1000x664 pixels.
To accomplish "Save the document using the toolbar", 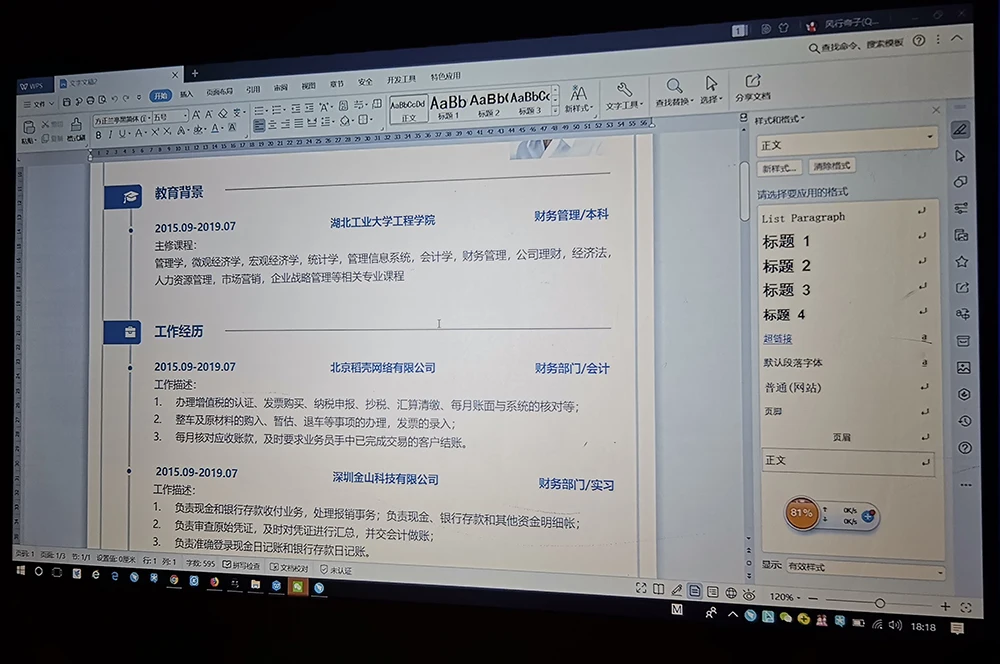I will pos(67,102).
